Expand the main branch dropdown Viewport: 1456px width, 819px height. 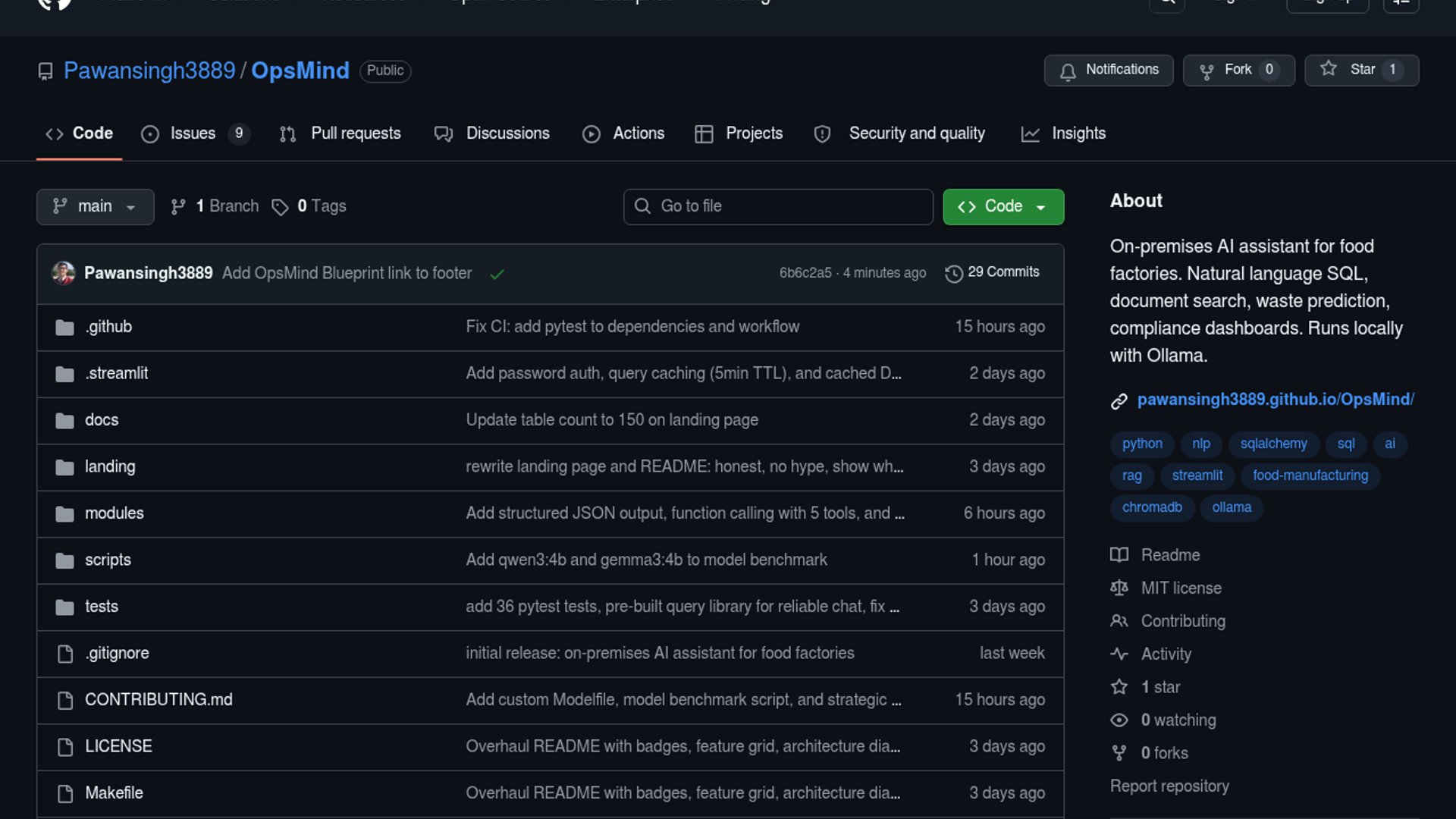click(x=95, y=206)
